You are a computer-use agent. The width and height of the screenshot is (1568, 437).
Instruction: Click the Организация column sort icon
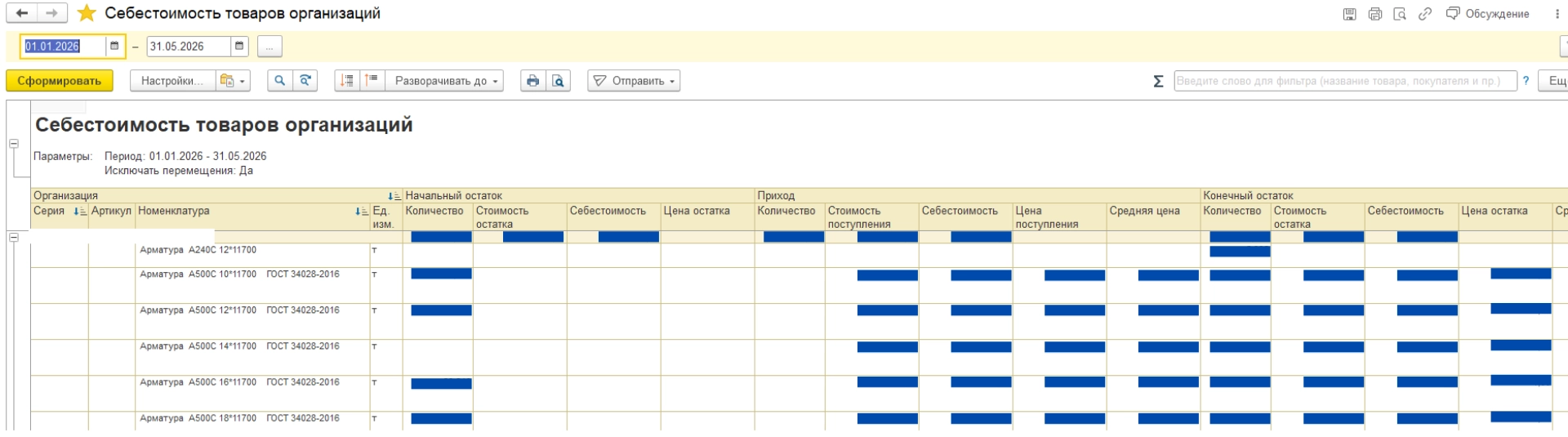point(394,196)
